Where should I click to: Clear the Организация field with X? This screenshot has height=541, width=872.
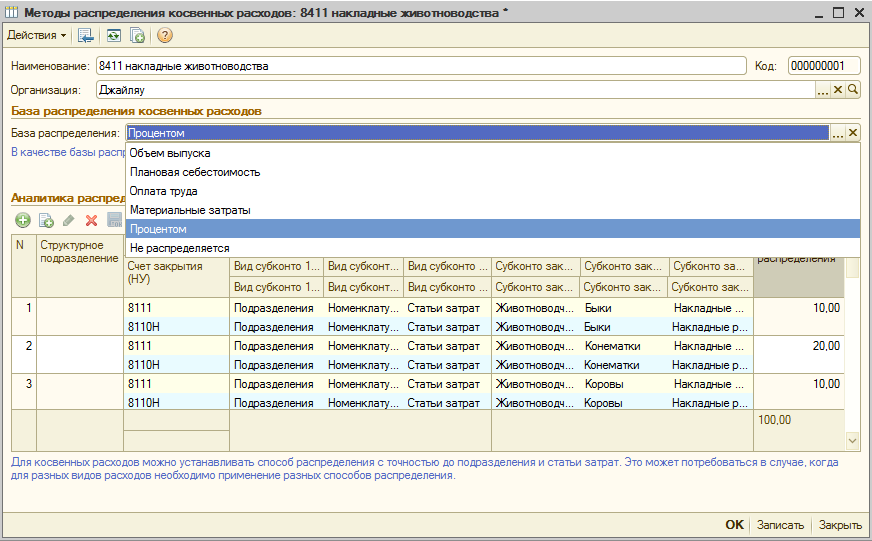pyautogui.click(x=838, y=90)
